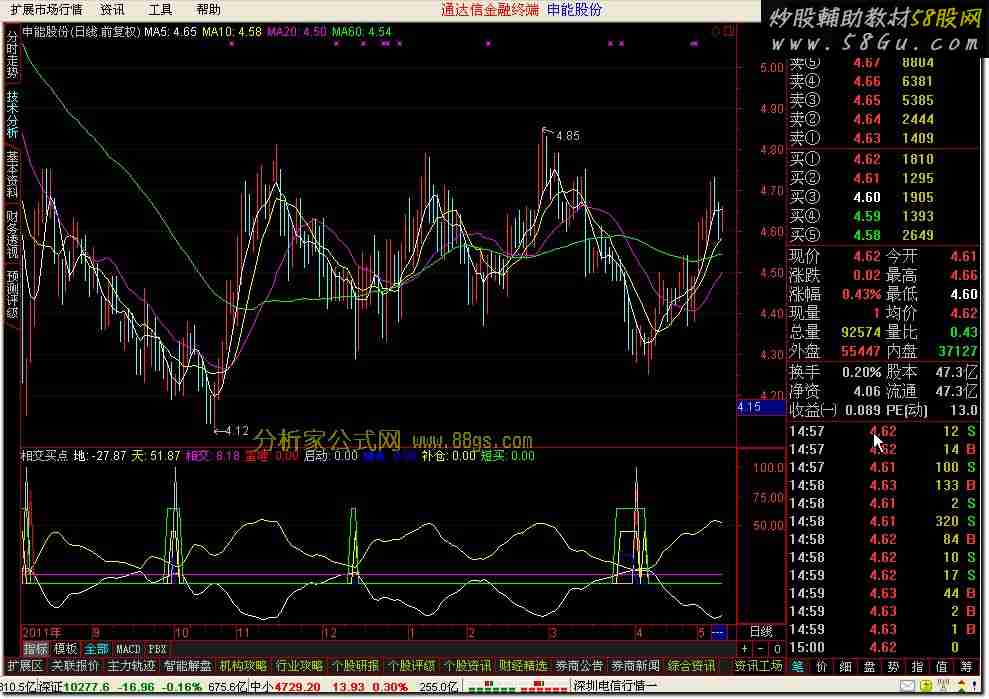Image resolution: width=989 pixels, height=699 pixels.
Task: Click the 4.15 blue price marker on axis
Action: coord(761,407)
